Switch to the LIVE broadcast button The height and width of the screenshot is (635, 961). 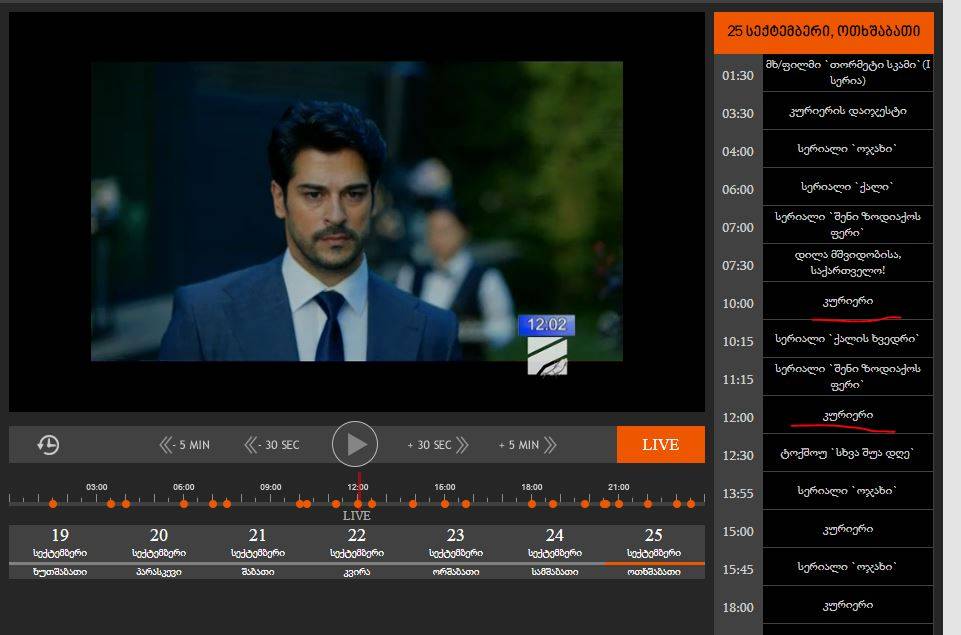click(660, 445)
